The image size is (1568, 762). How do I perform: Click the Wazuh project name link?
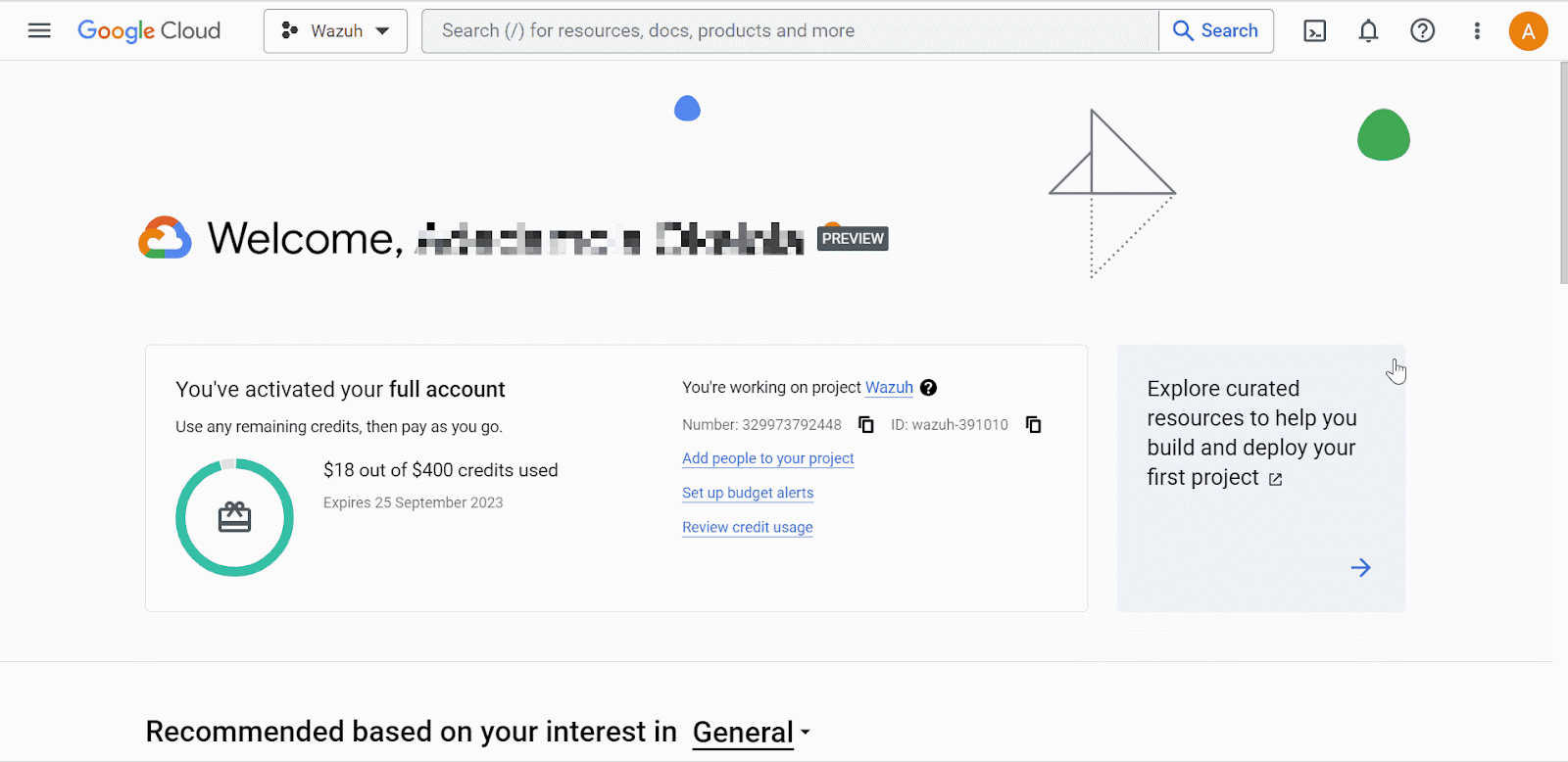point(889,388)
